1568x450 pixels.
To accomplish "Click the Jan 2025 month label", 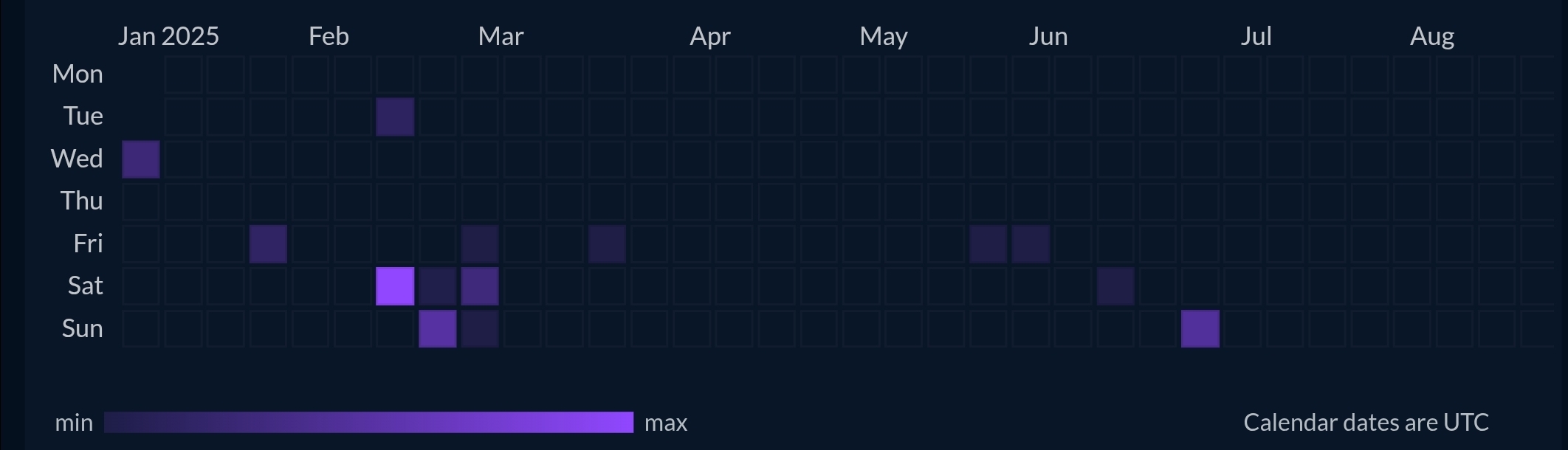I will tap(168, 36).
